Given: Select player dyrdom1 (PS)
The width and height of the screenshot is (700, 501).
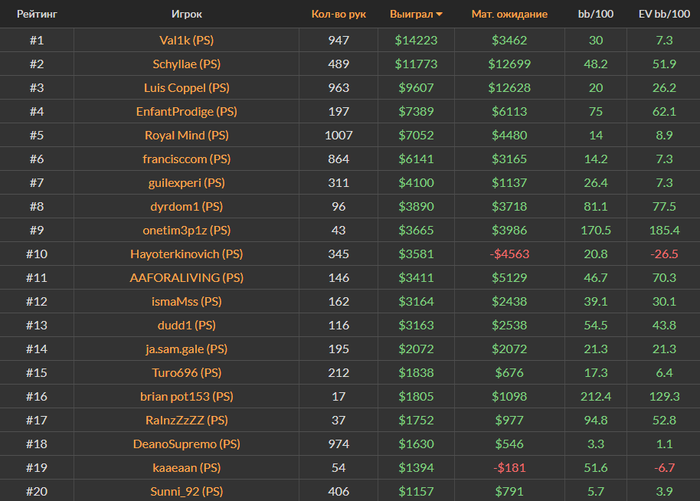Looking at the screenshot, I should tap(186, 206).
